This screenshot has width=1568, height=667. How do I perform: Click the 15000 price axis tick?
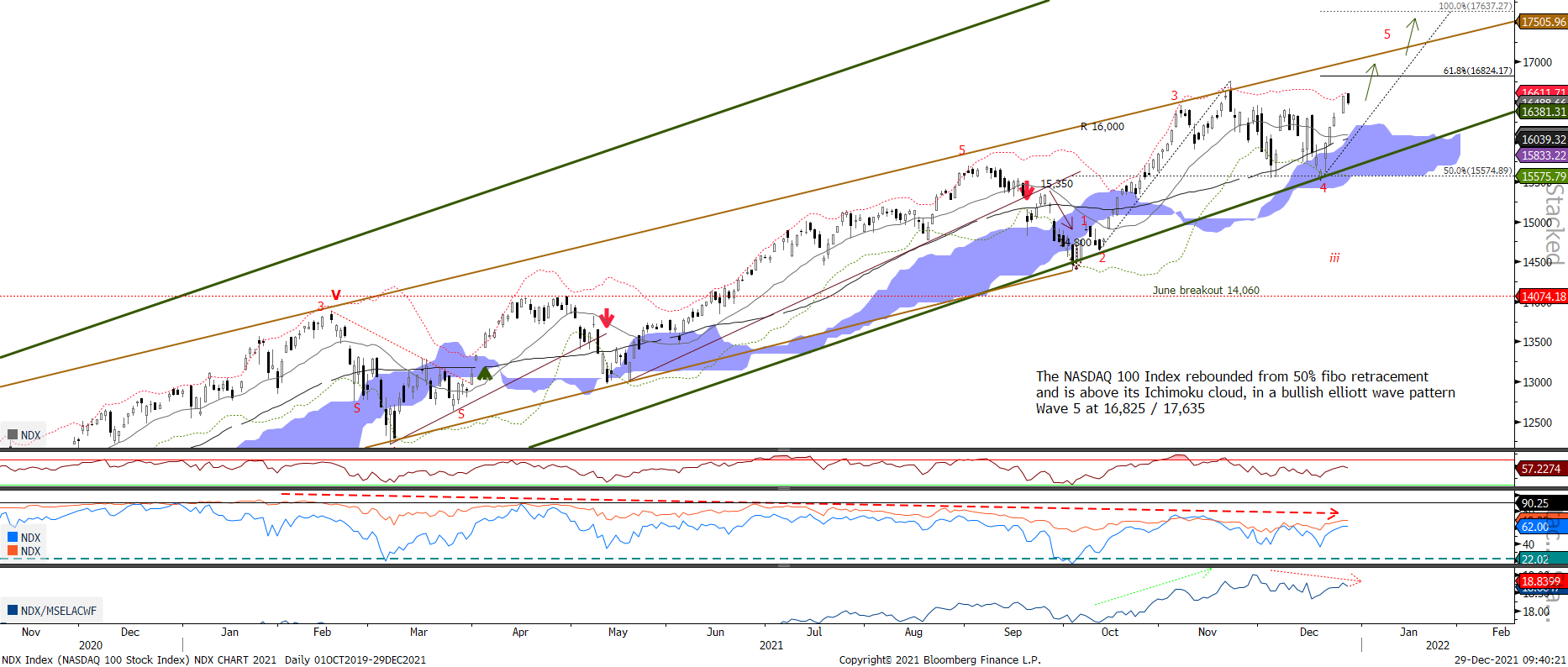(x=1538, y=223)
